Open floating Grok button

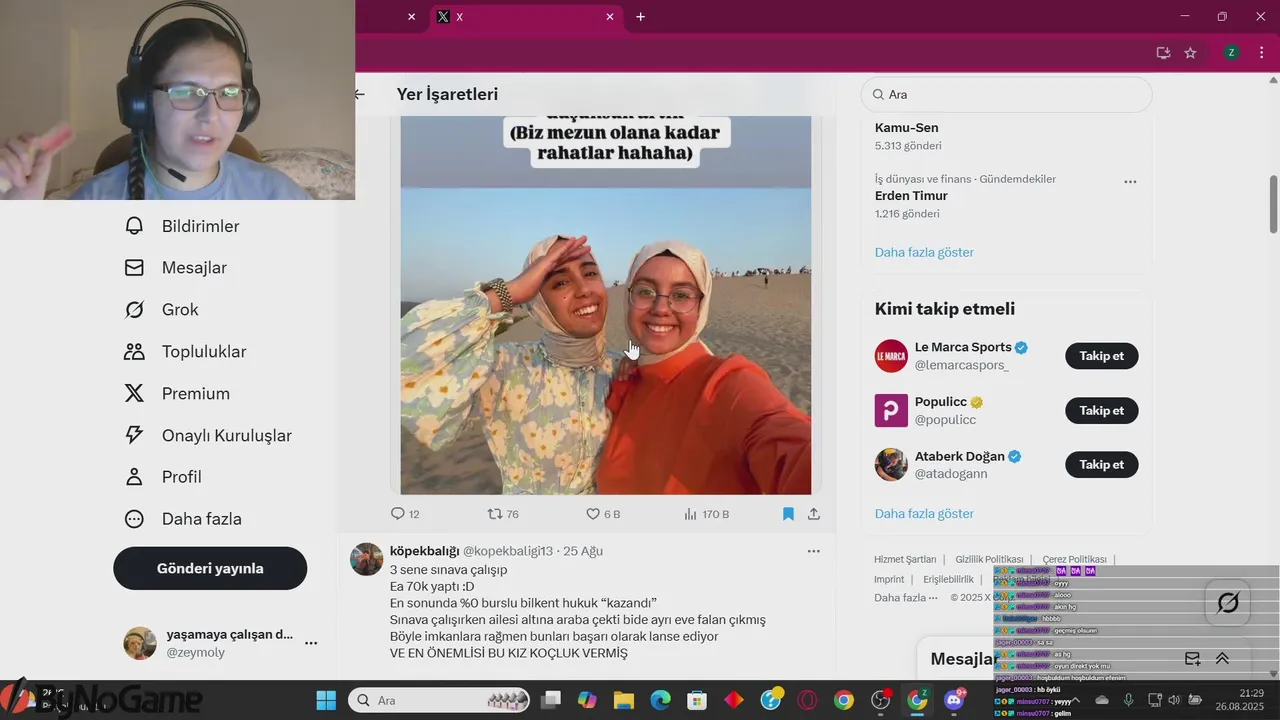click(x=1228, y=603)
